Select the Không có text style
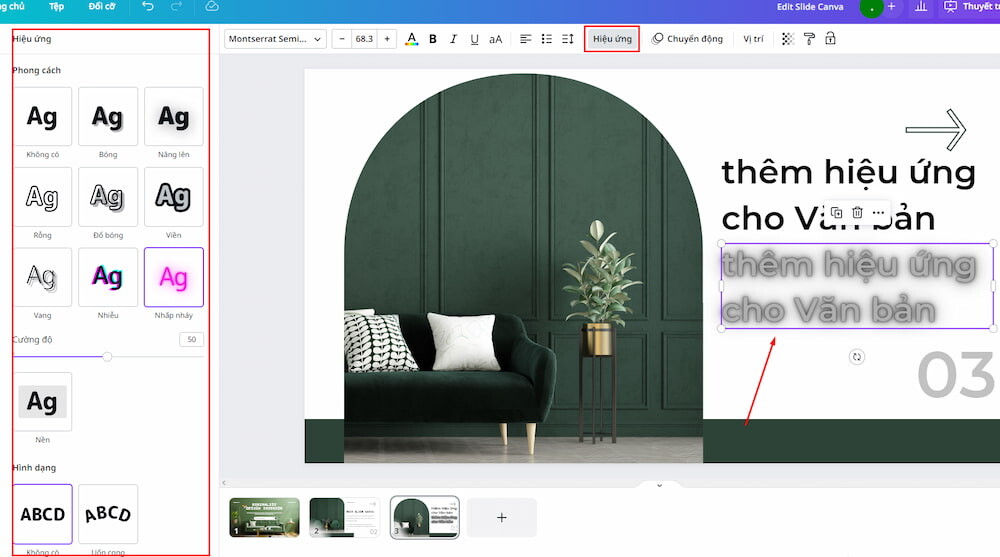Screen dimensions: 1000x557 42,117
